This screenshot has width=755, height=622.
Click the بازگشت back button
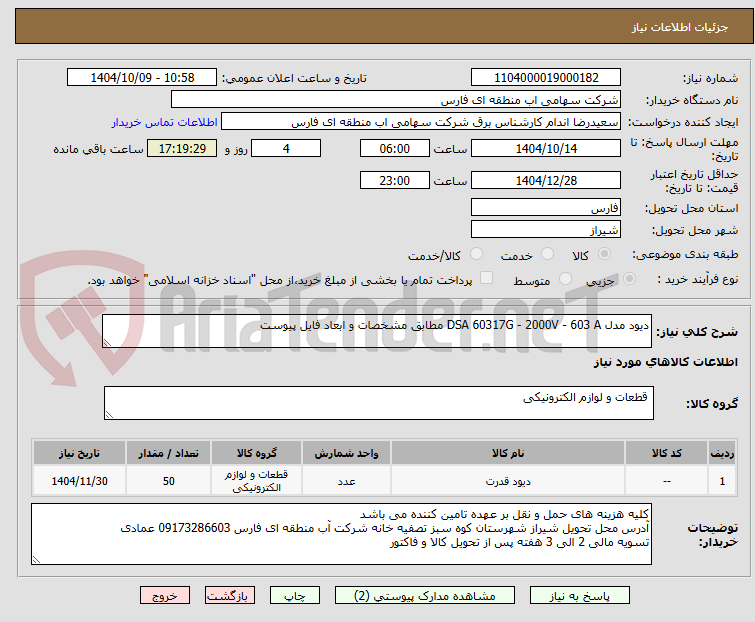tap(229, 596)
